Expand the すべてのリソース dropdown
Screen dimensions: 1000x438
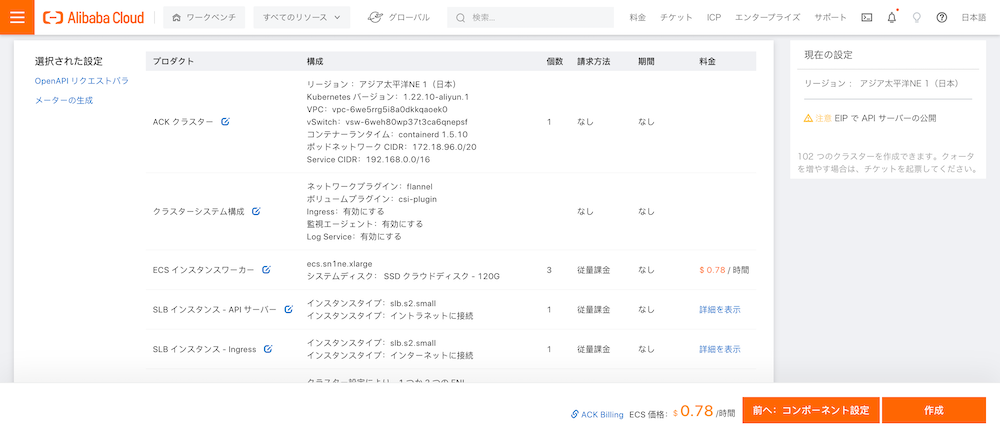[x=302, y=17]
